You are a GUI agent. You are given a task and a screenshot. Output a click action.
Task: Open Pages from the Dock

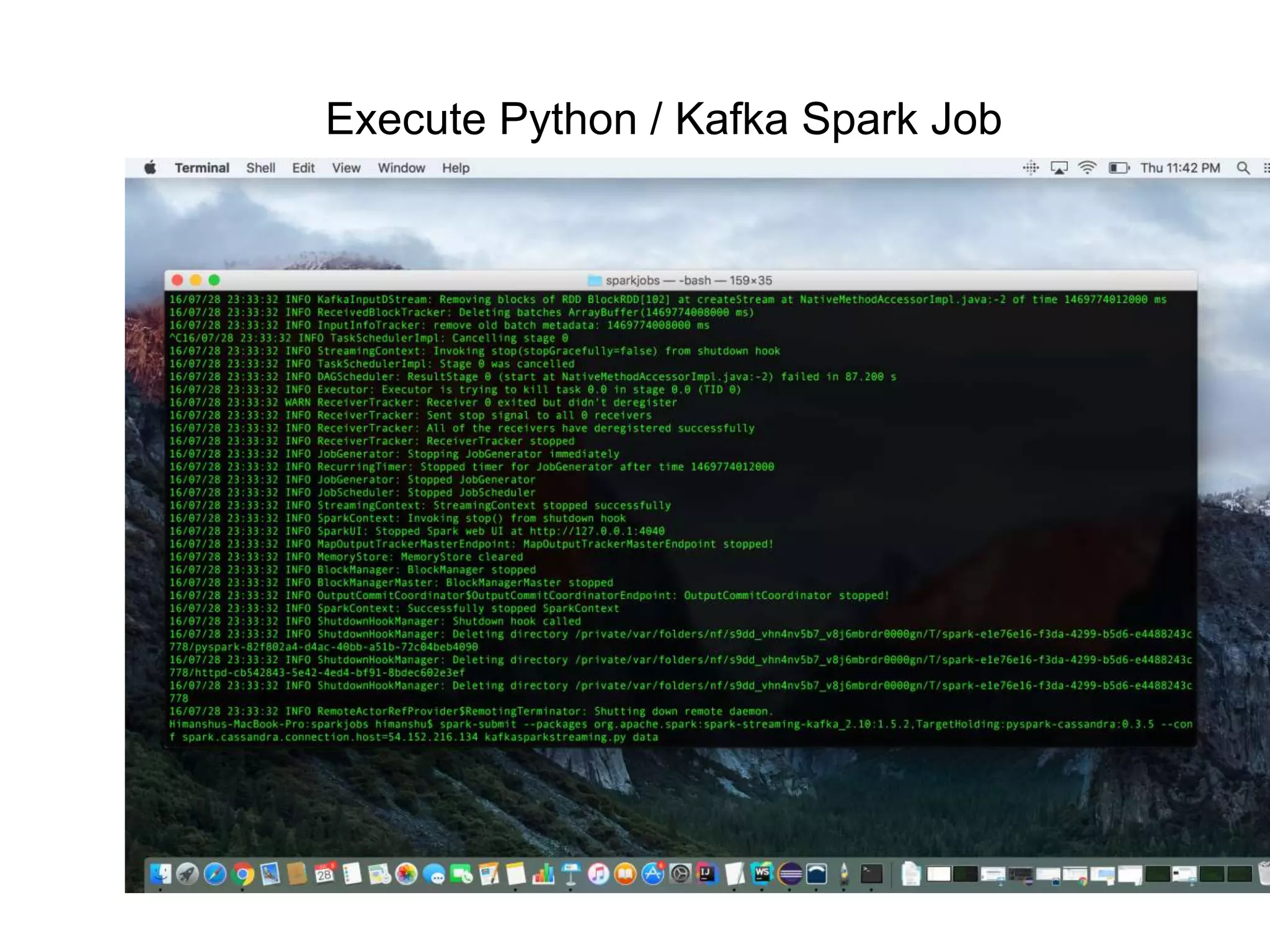click(489, 874)
